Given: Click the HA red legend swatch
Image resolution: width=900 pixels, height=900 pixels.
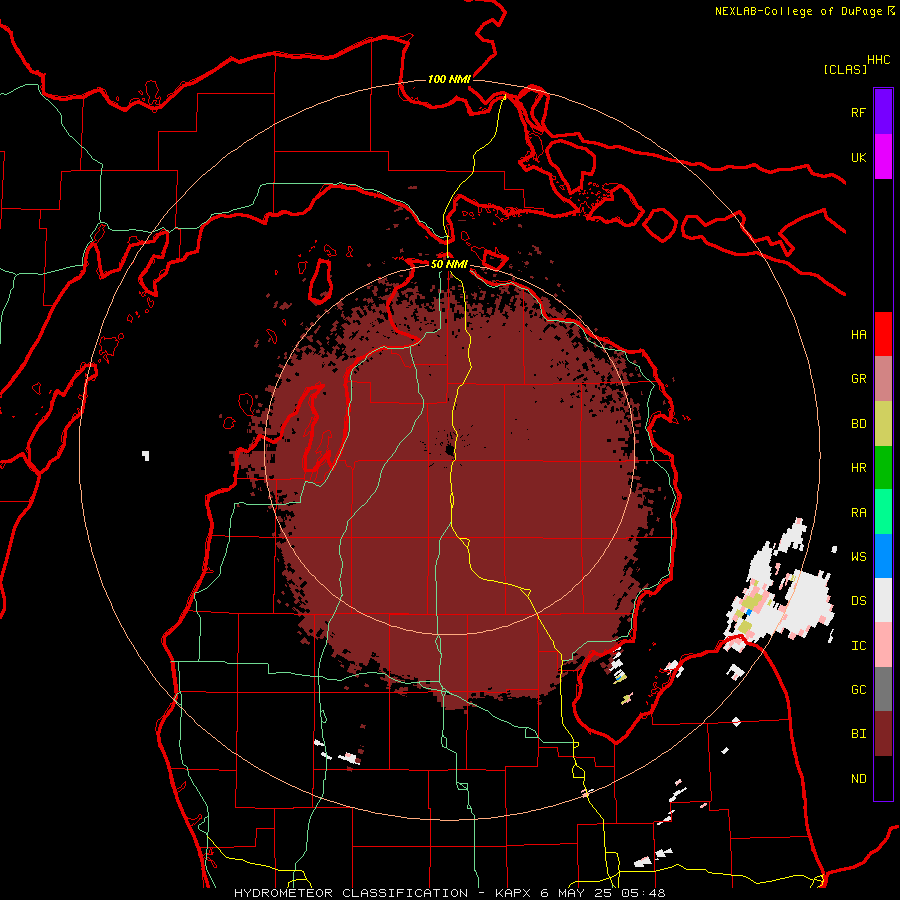Looking at the screenshot, I should [883, 334].
